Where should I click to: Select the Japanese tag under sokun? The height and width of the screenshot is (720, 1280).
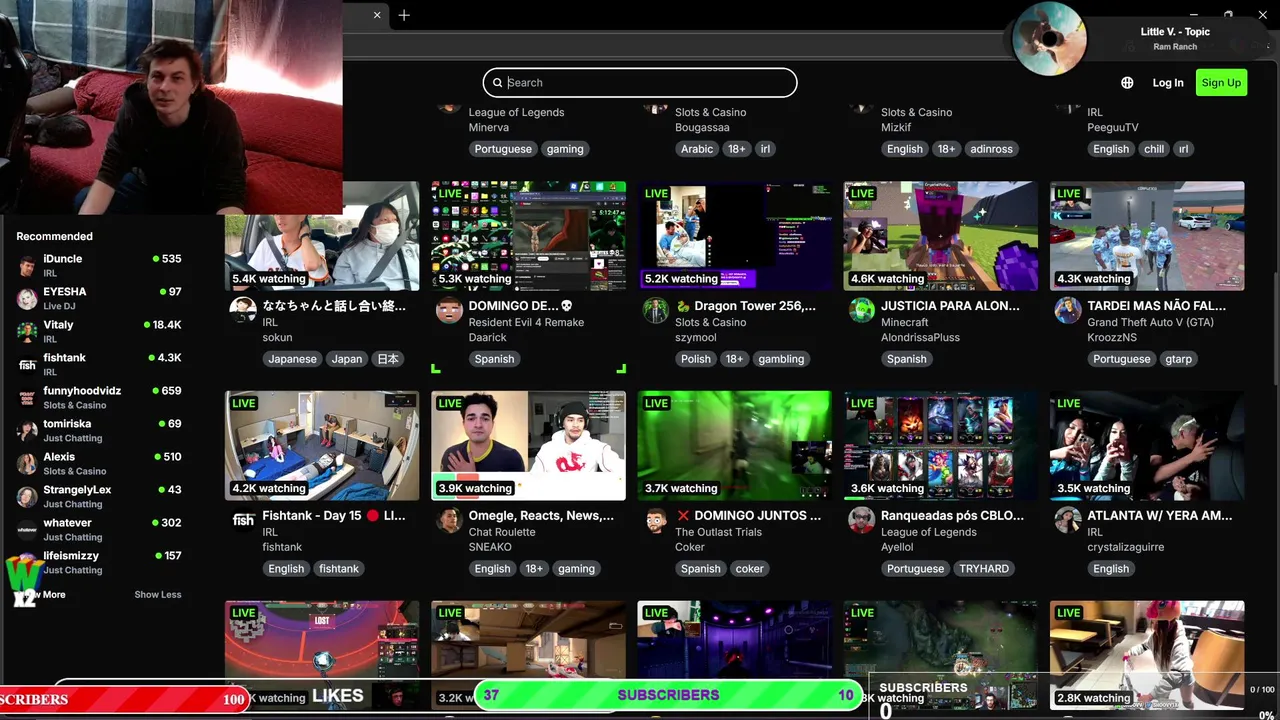(292, 359)
